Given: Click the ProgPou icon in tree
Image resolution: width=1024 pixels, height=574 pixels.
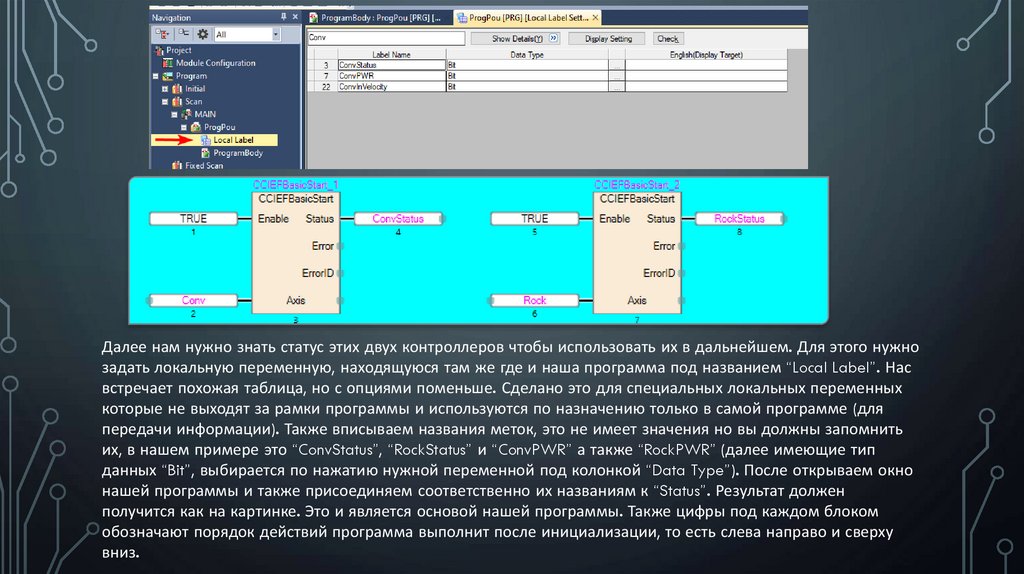Looking at the screenshot, I should [195, 127].
